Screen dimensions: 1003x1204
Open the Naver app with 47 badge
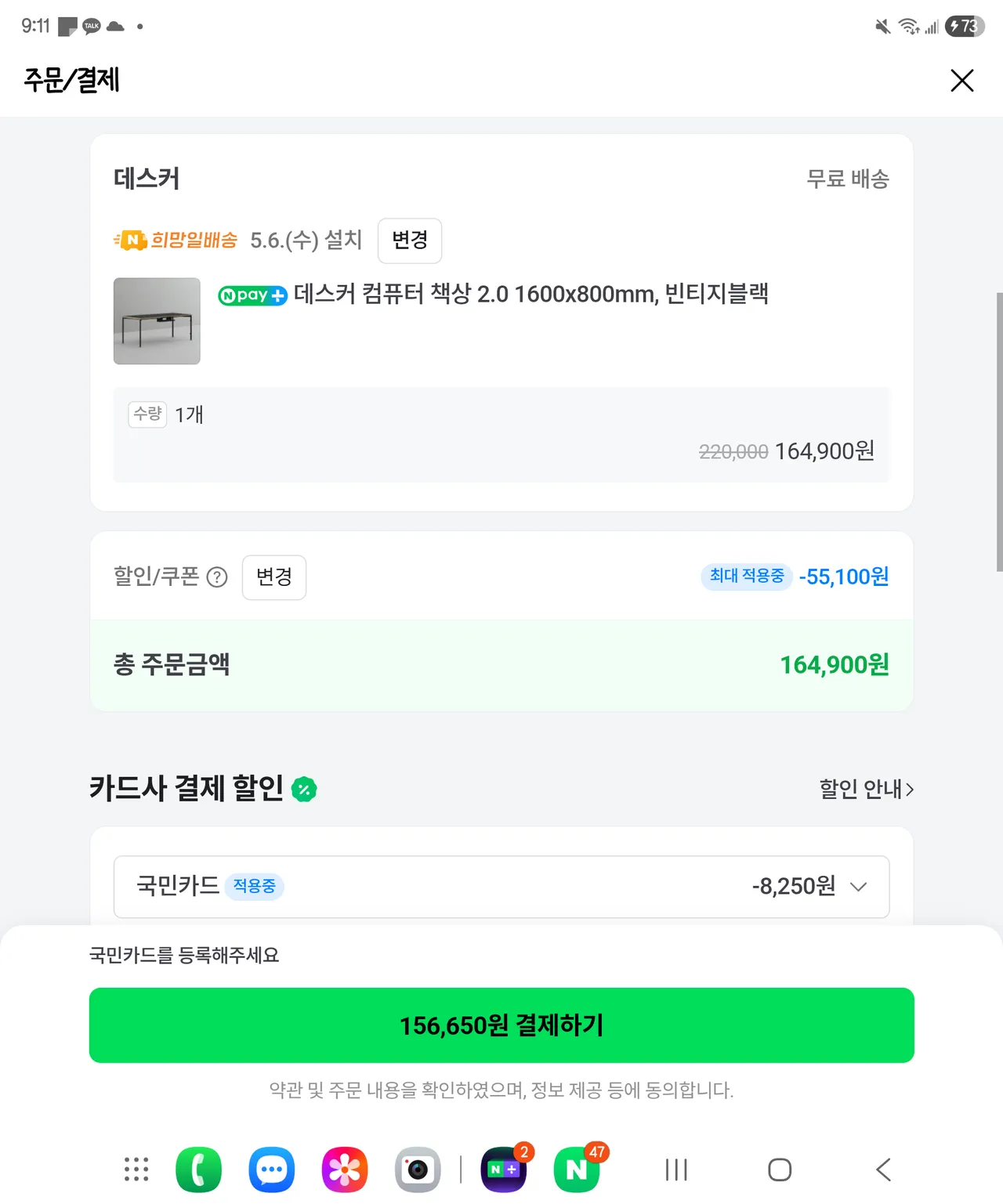[x=578, y=1170]
